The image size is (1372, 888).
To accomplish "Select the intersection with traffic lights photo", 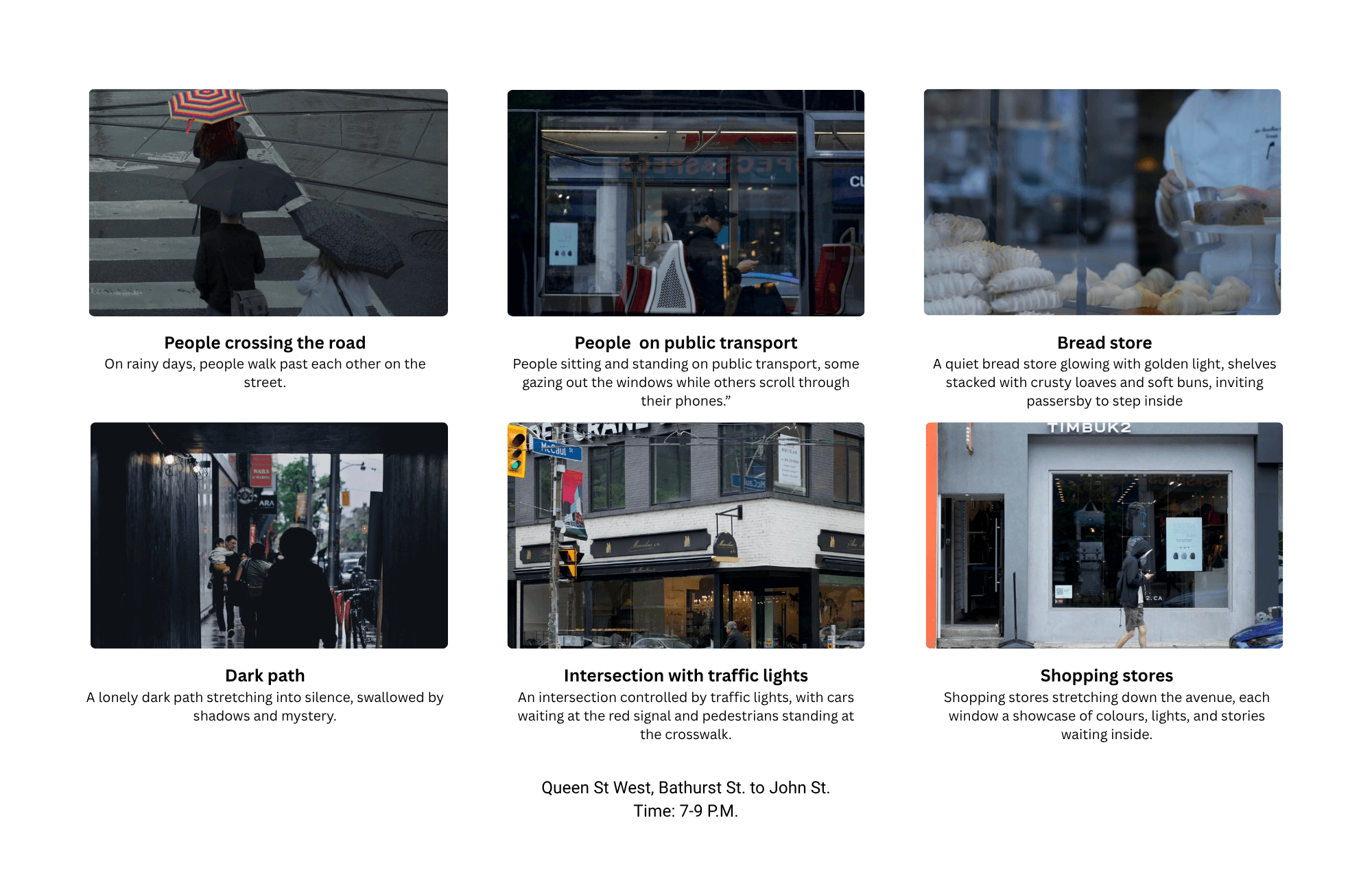I will 686,535.
